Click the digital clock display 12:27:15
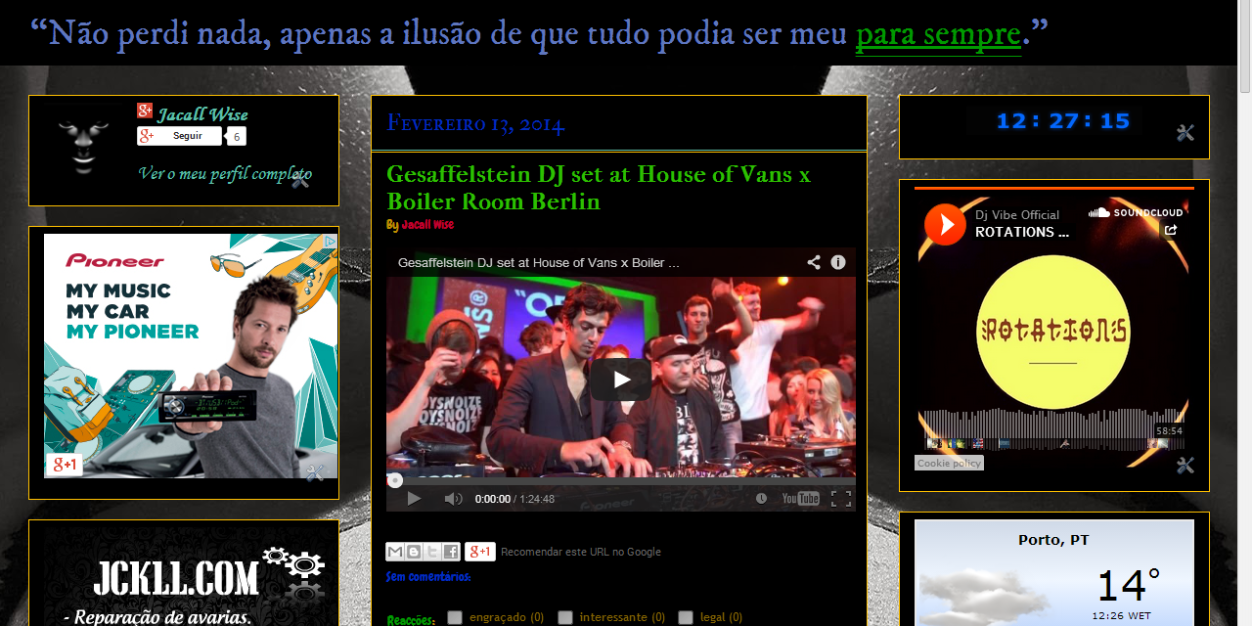 tap(1063, 121)
